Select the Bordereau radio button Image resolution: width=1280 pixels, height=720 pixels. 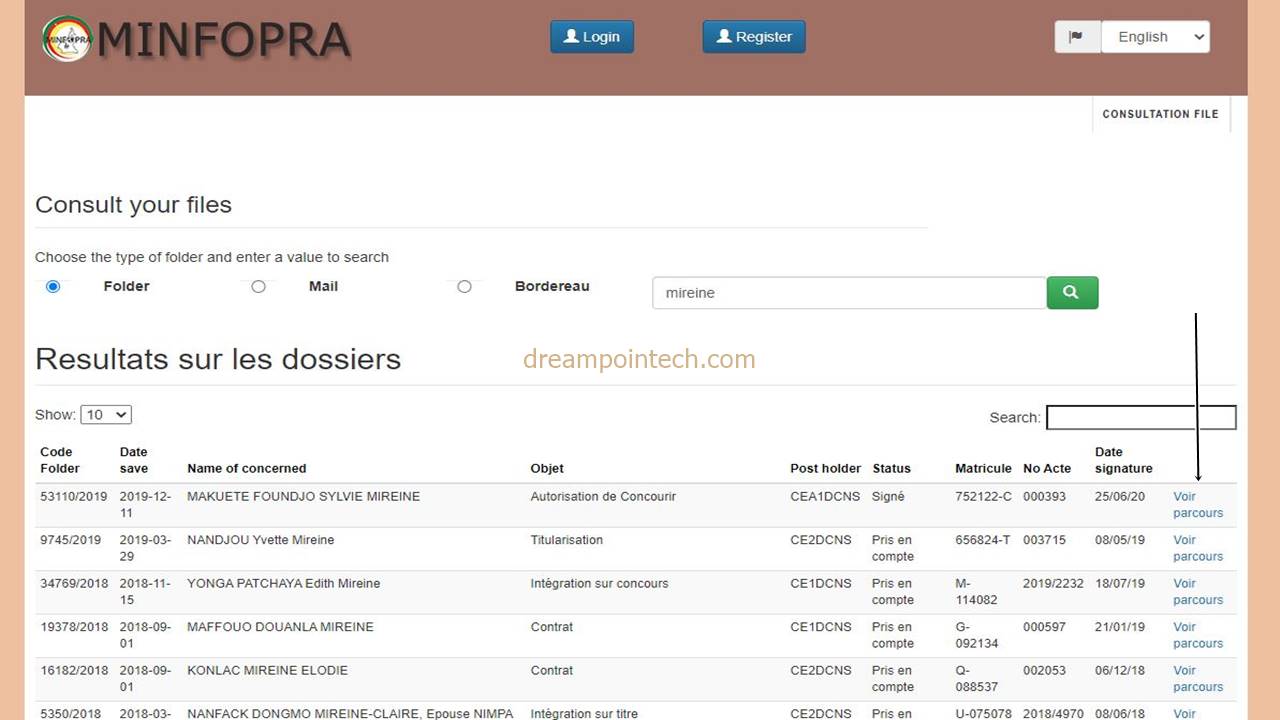464,286
